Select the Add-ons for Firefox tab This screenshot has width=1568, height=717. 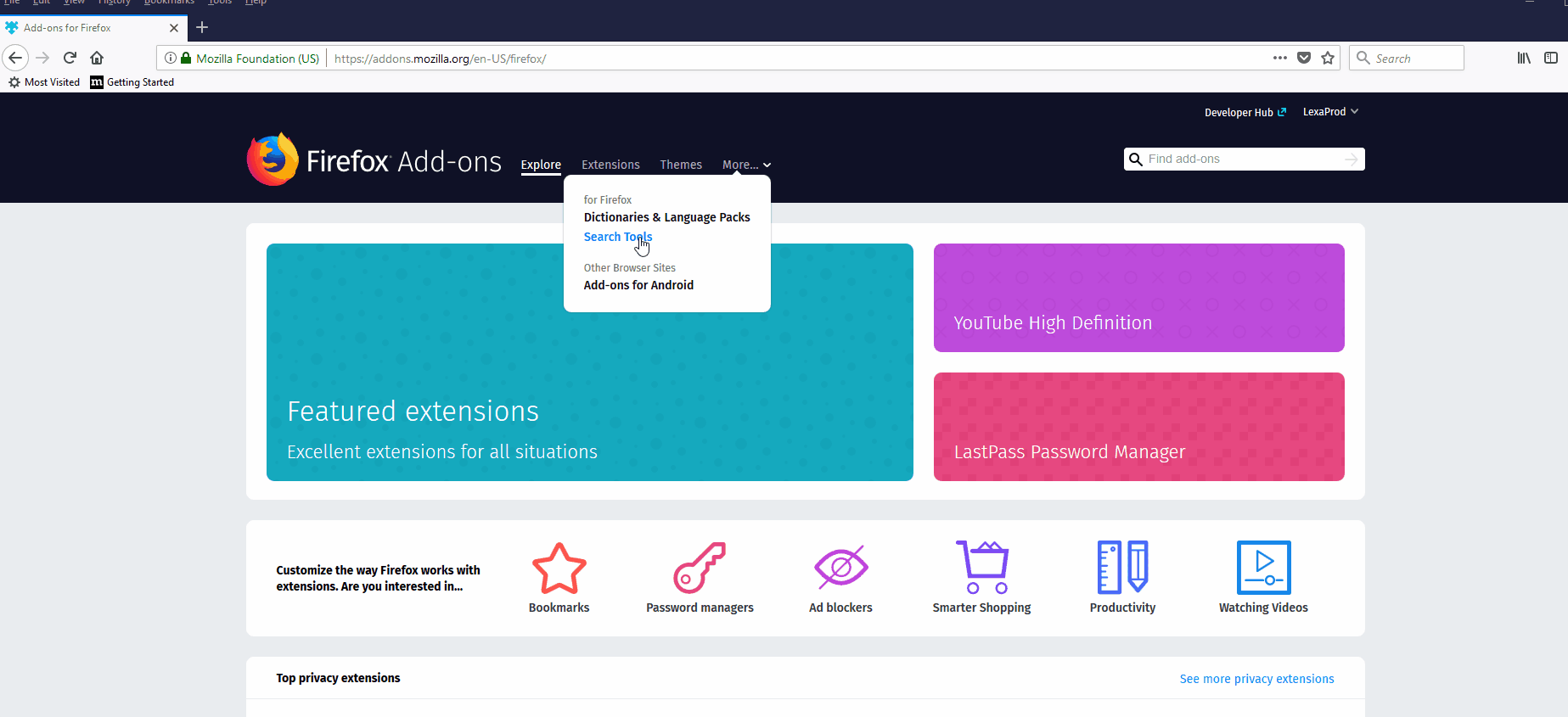[93, 28]
